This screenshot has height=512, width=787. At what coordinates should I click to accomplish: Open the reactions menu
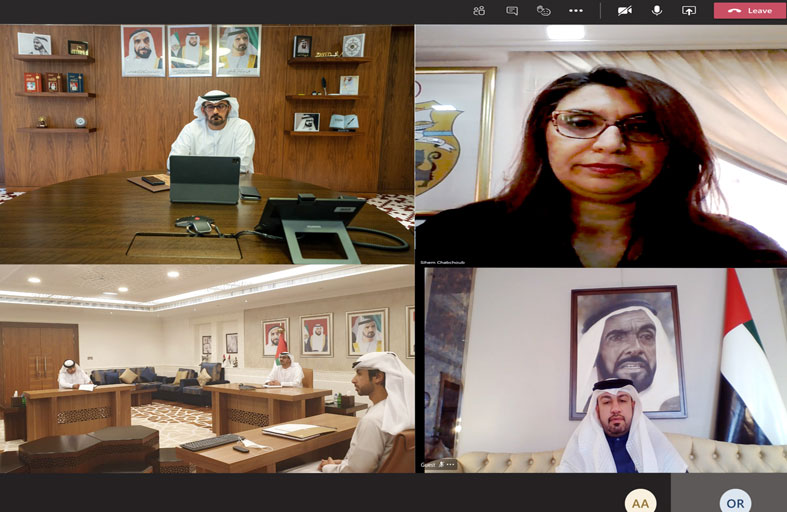(x=544, y=10)
